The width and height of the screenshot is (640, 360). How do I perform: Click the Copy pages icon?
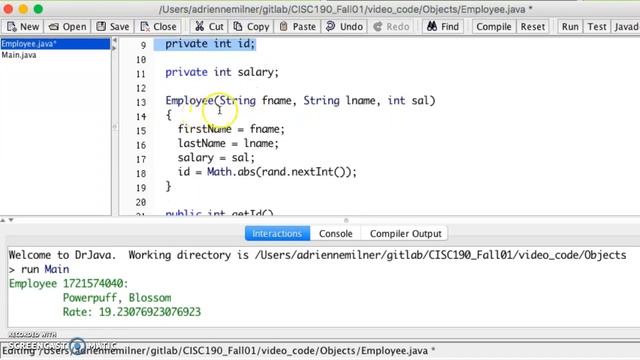(x=238, y=27)
